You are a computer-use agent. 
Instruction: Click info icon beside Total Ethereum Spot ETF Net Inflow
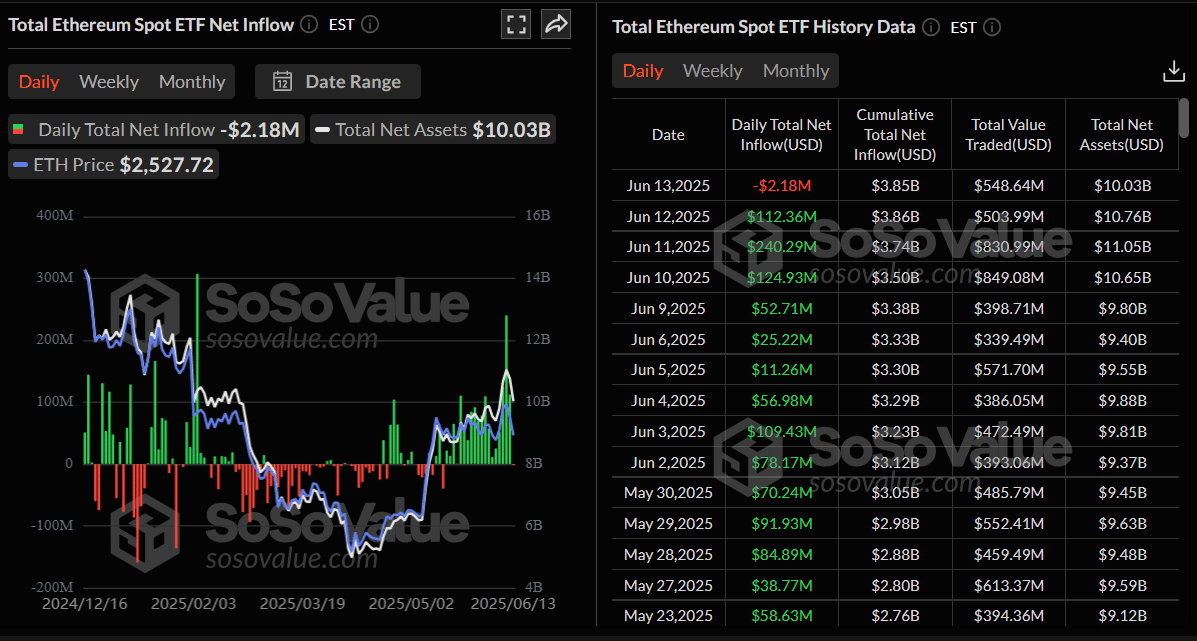point(309,24)
